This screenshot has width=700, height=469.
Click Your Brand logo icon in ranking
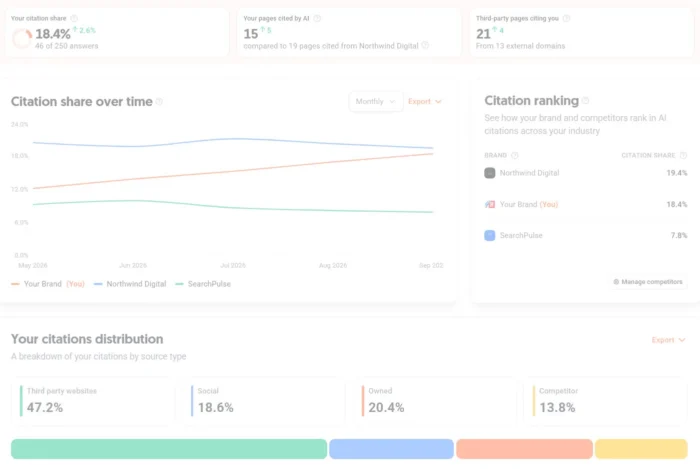coord(490,204)
